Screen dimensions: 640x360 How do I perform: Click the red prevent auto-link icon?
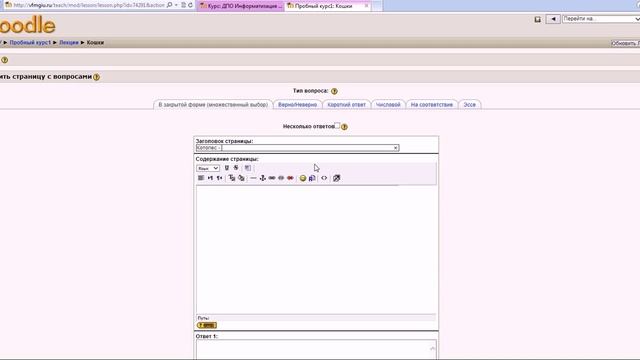pos(290,178)
